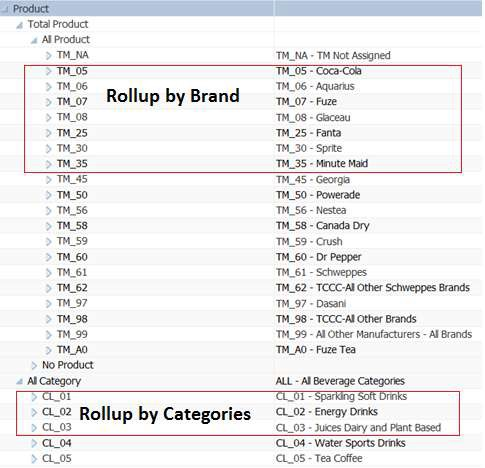Expand the TM_97 member
This screenshot has width=485, height=468.
coord(49,304)
